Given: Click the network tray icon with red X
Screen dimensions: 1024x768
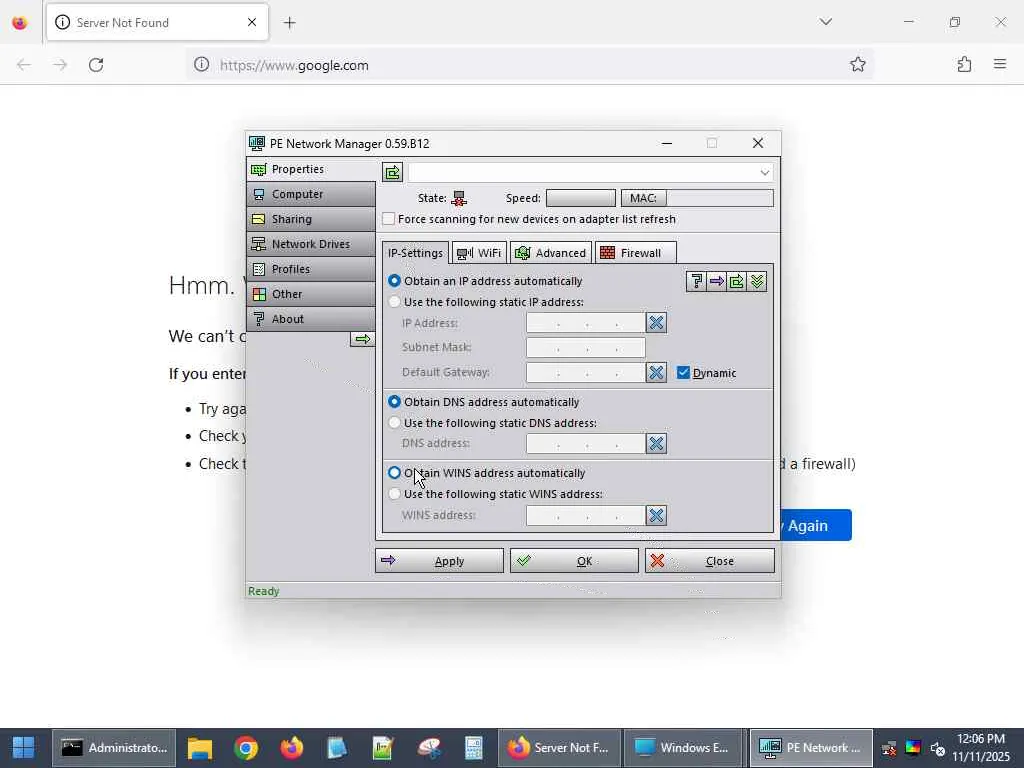Looking at the screenshot, I should tap(889, 748).
